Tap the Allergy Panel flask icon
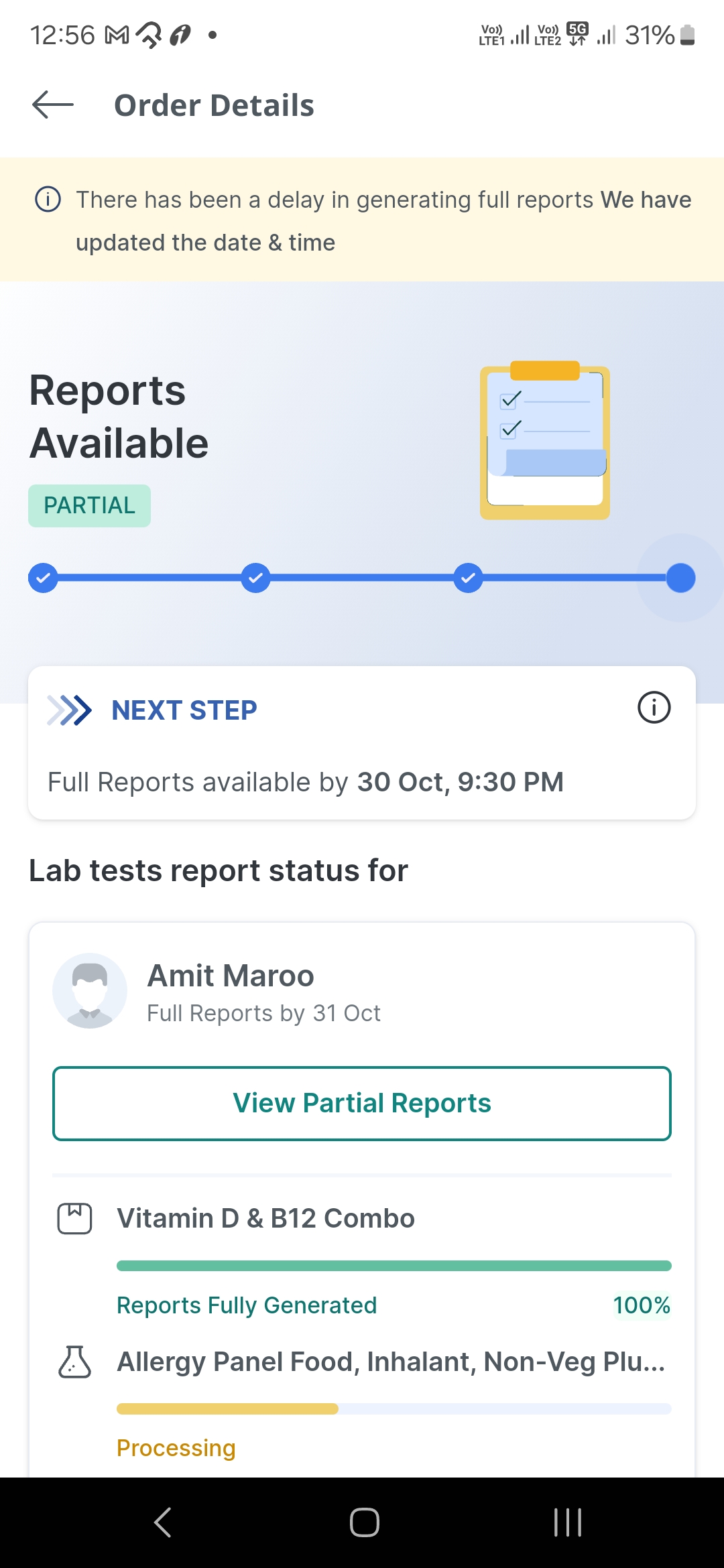Image resolution: width=724 pixels, height=1568 pixels. point(74,1362)
